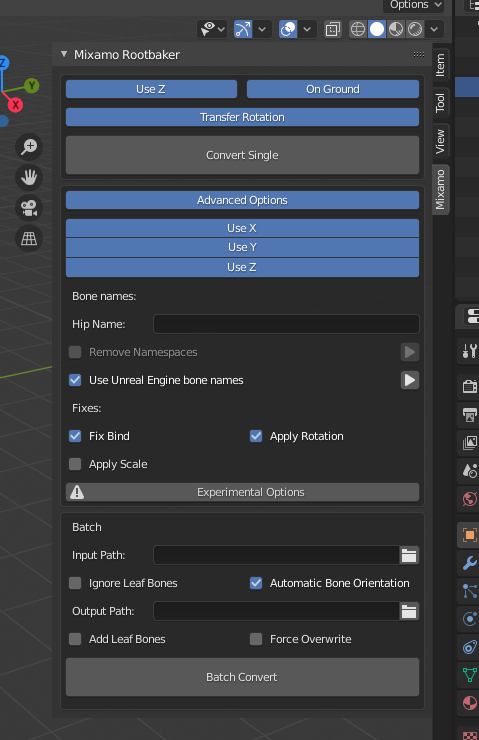Click the pan view hand icon
This screenshot has height=740, width=479.
click(x=29, y=177)
